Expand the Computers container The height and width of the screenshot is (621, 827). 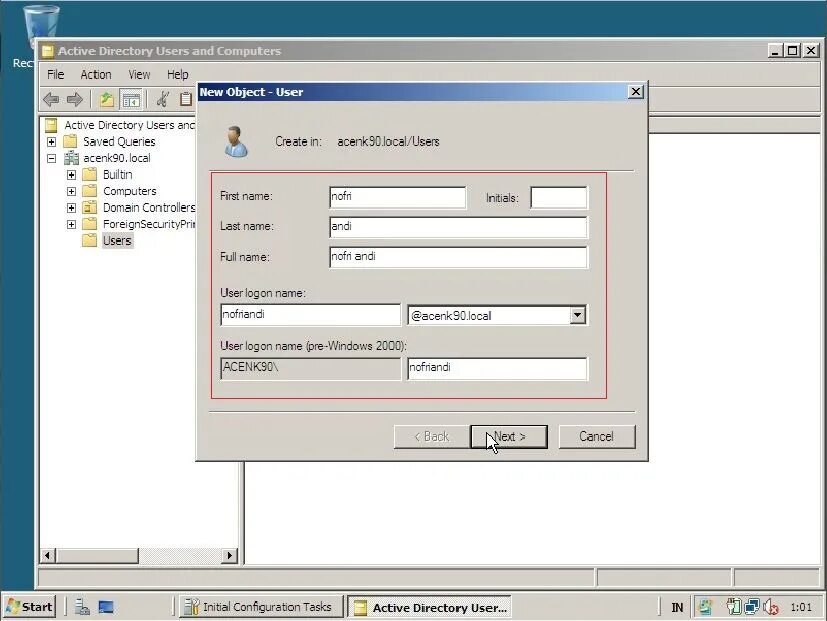click(x=72, y=191)
